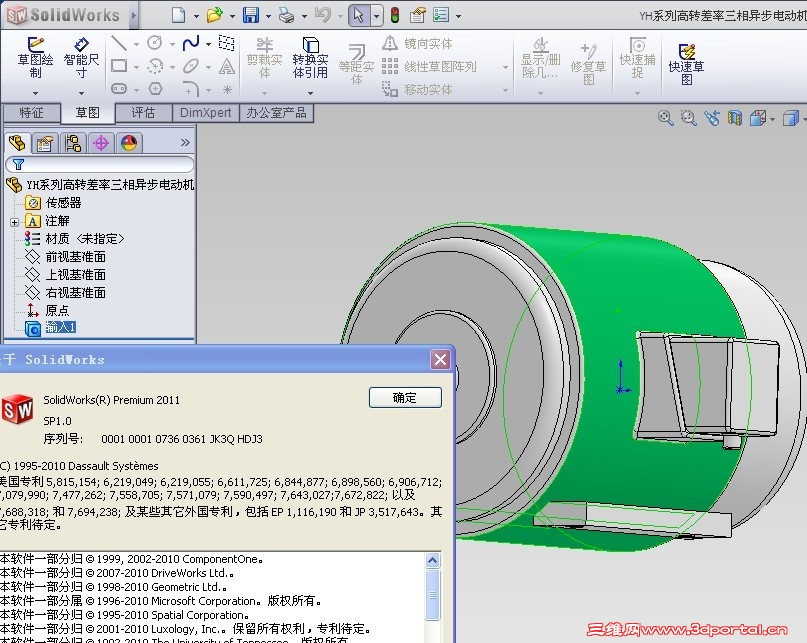Screen dimensions: 807x643
Task: Click the Open file folder icon
Action: [x=215, y=15]
